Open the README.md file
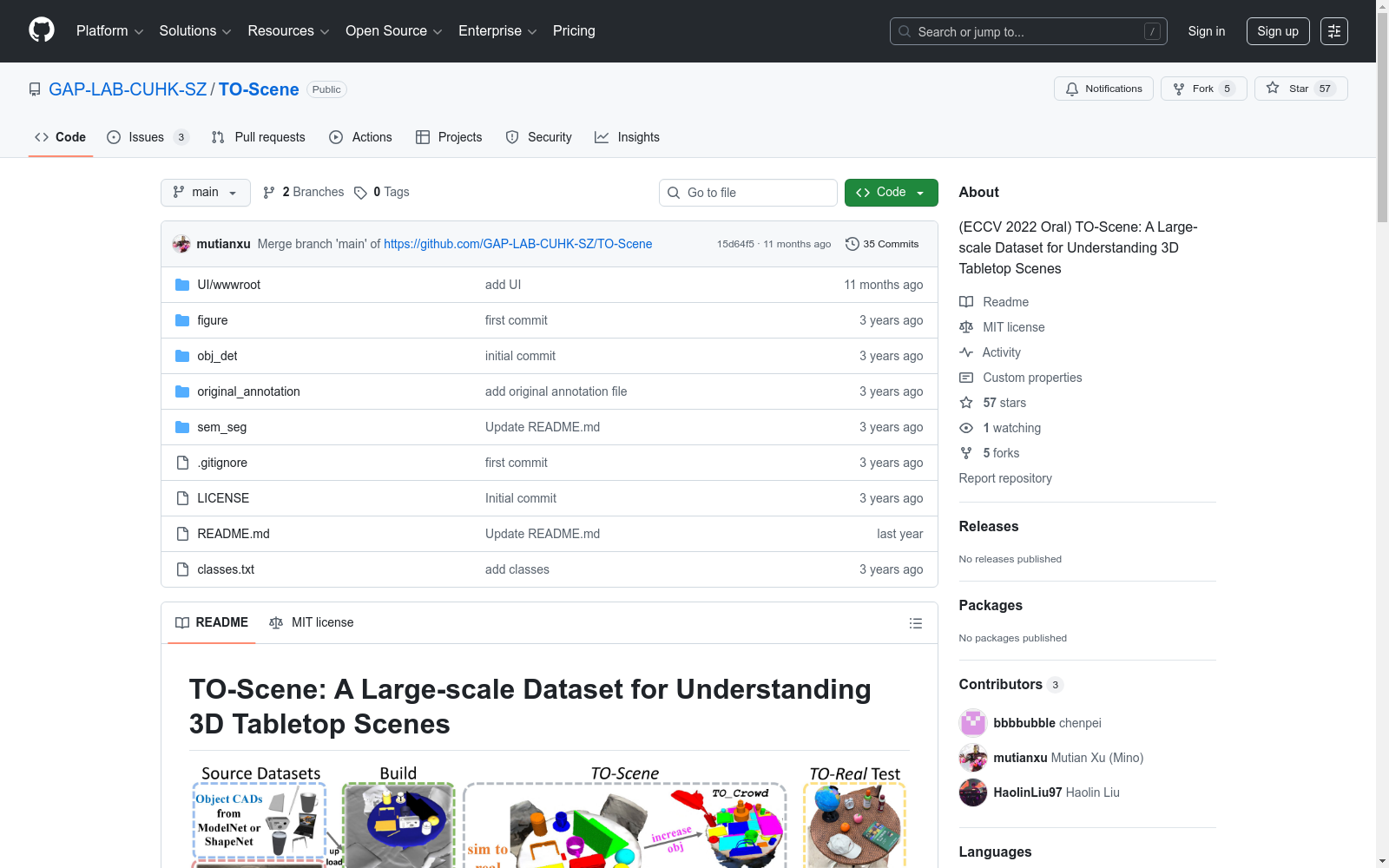Screen dimensions: 1389x868 (x=234, y=534)
